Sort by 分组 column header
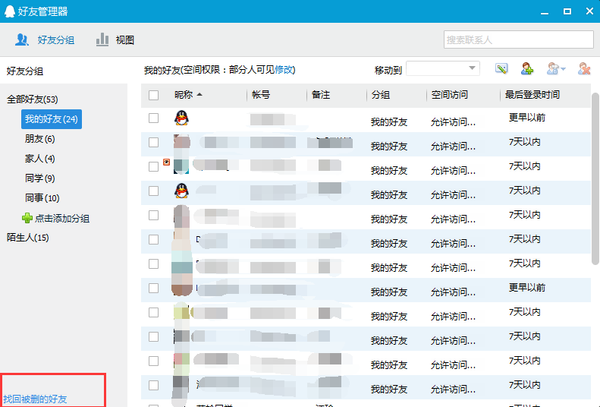Screen dimensions: 600x407 point(381,94)
